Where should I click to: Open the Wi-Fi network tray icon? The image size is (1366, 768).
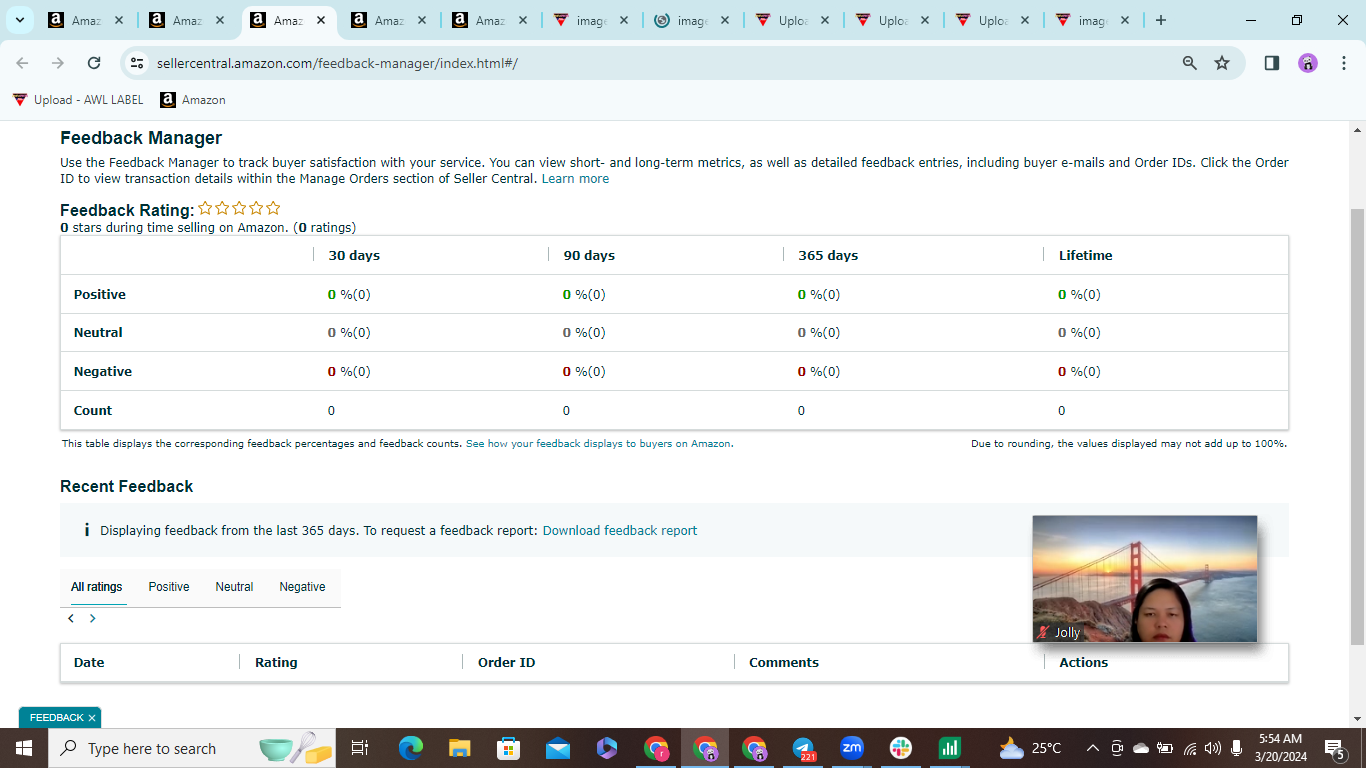coord(1190,748)
